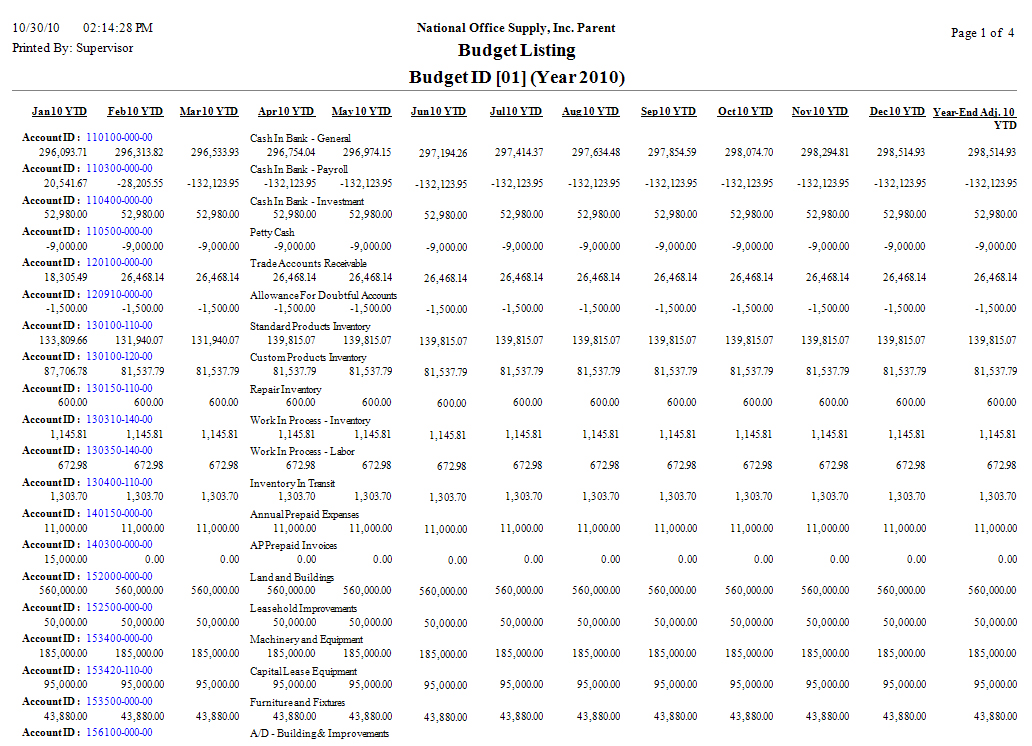Open Trade Accounts Receivable account 120100-000-00

click(119, 263)
